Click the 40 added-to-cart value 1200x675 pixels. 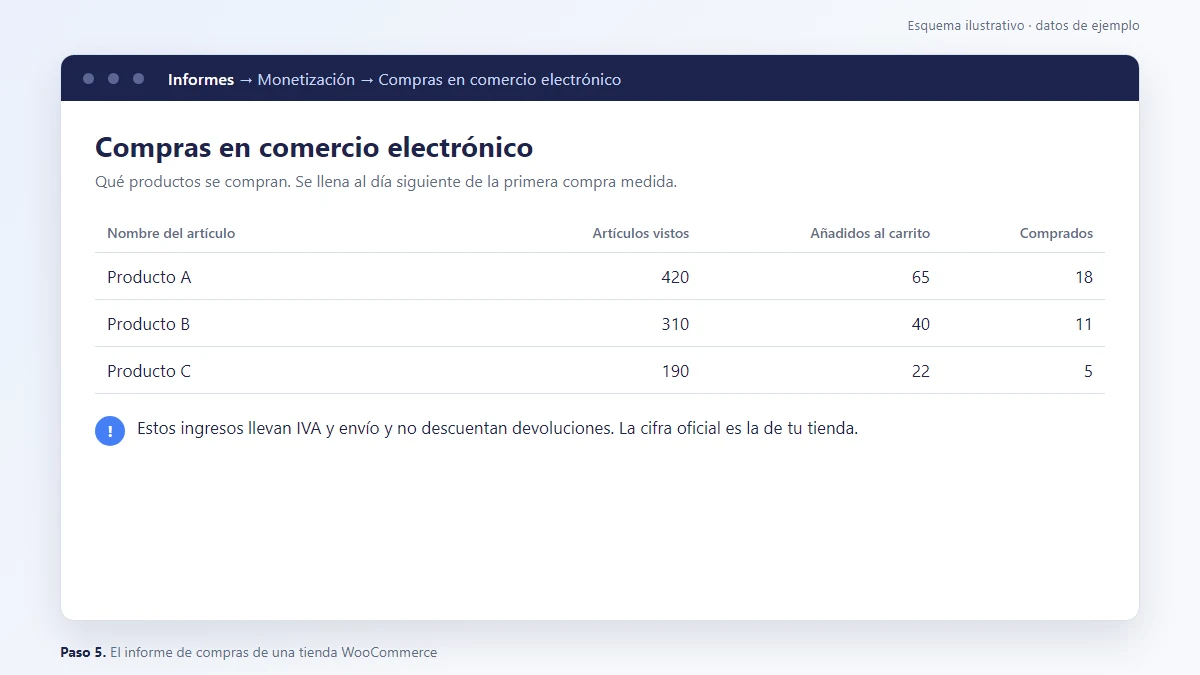tap(921, 324)
